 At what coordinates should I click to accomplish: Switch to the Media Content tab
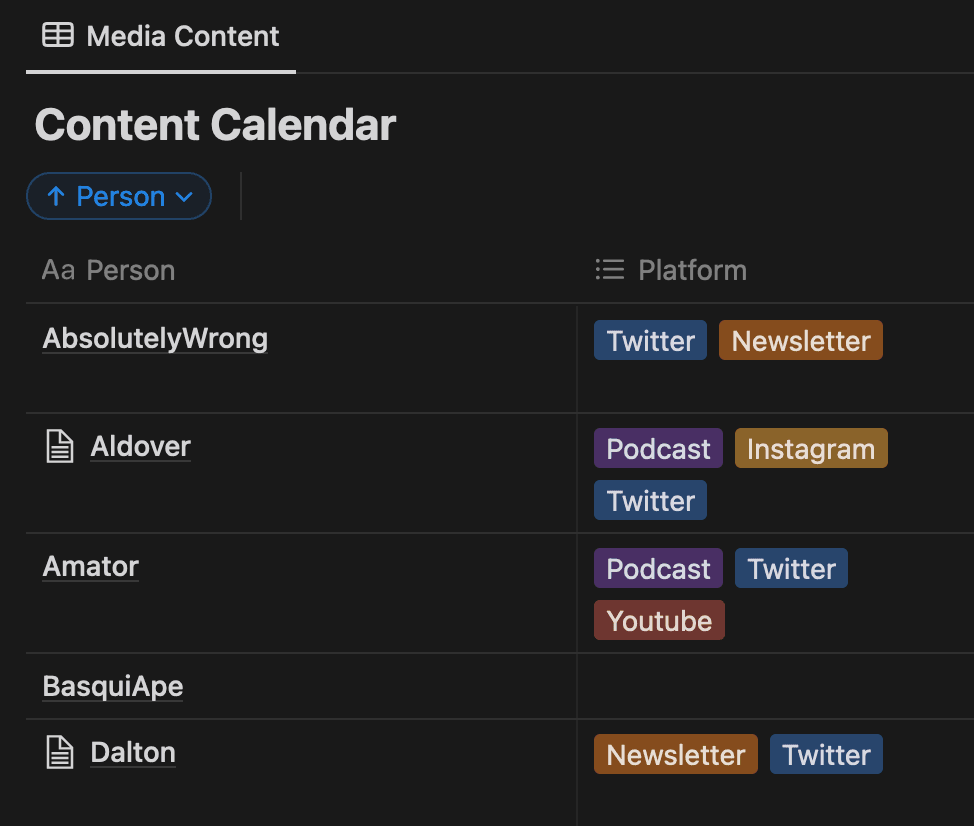pyautogui.click(x=161, y=36)
